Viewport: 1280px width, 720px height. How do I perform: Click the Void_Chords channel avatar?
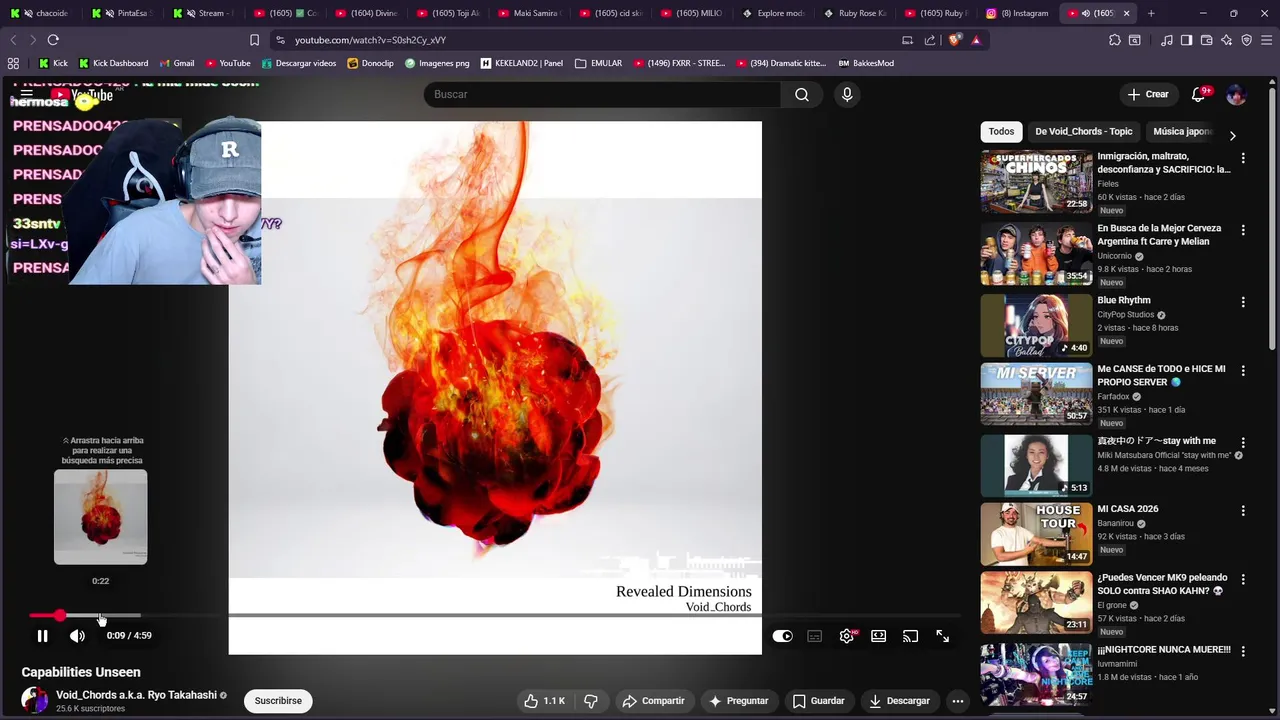point(35,701)
